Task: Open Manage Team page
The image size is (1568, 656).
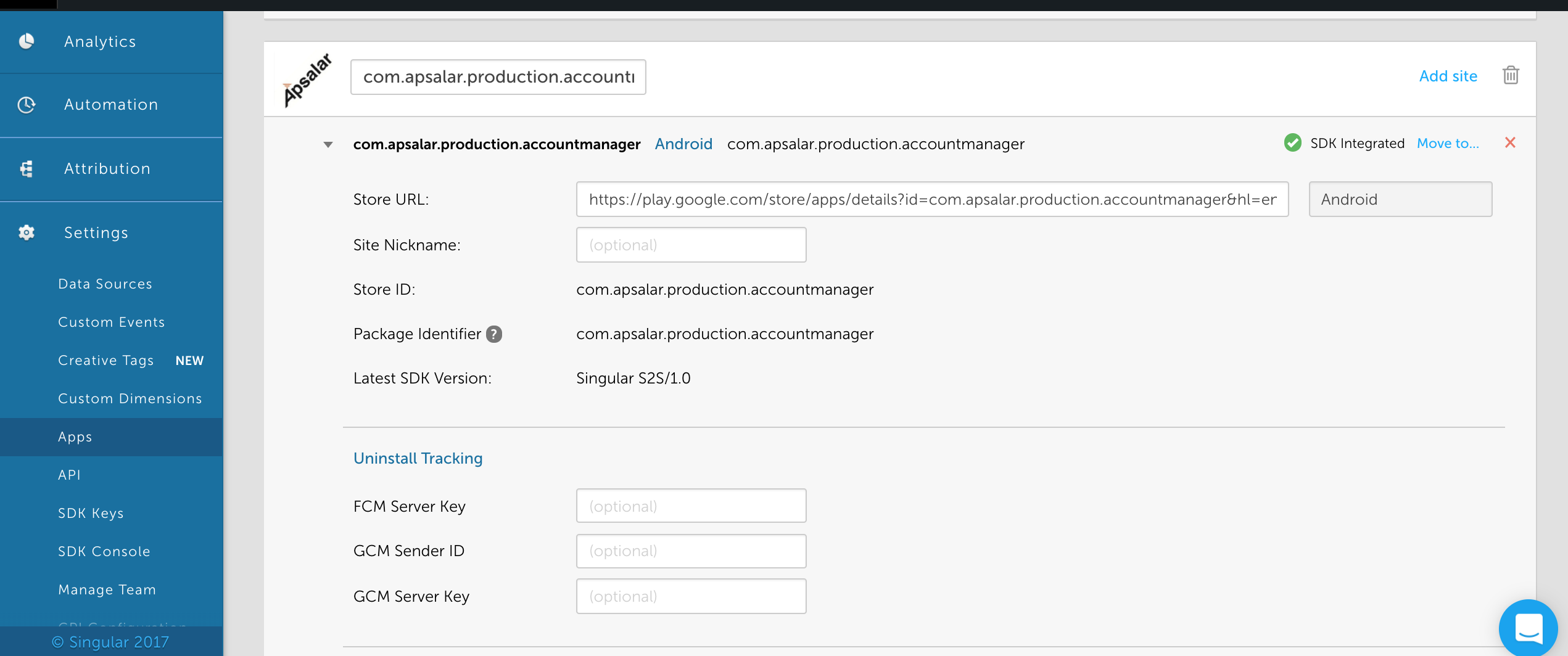Action: click(x=107, y=589)
